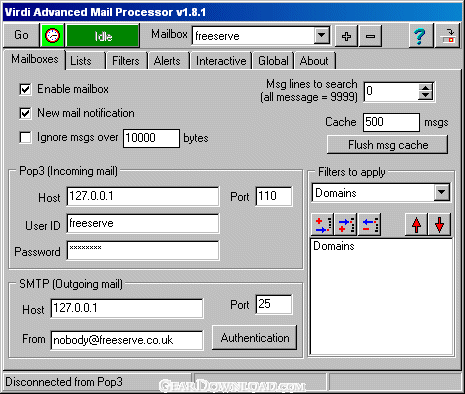The height and width of the screenshot is (394, 465).
Task: Enable Ignore msgs over checkbox
Action: point(25,137)
